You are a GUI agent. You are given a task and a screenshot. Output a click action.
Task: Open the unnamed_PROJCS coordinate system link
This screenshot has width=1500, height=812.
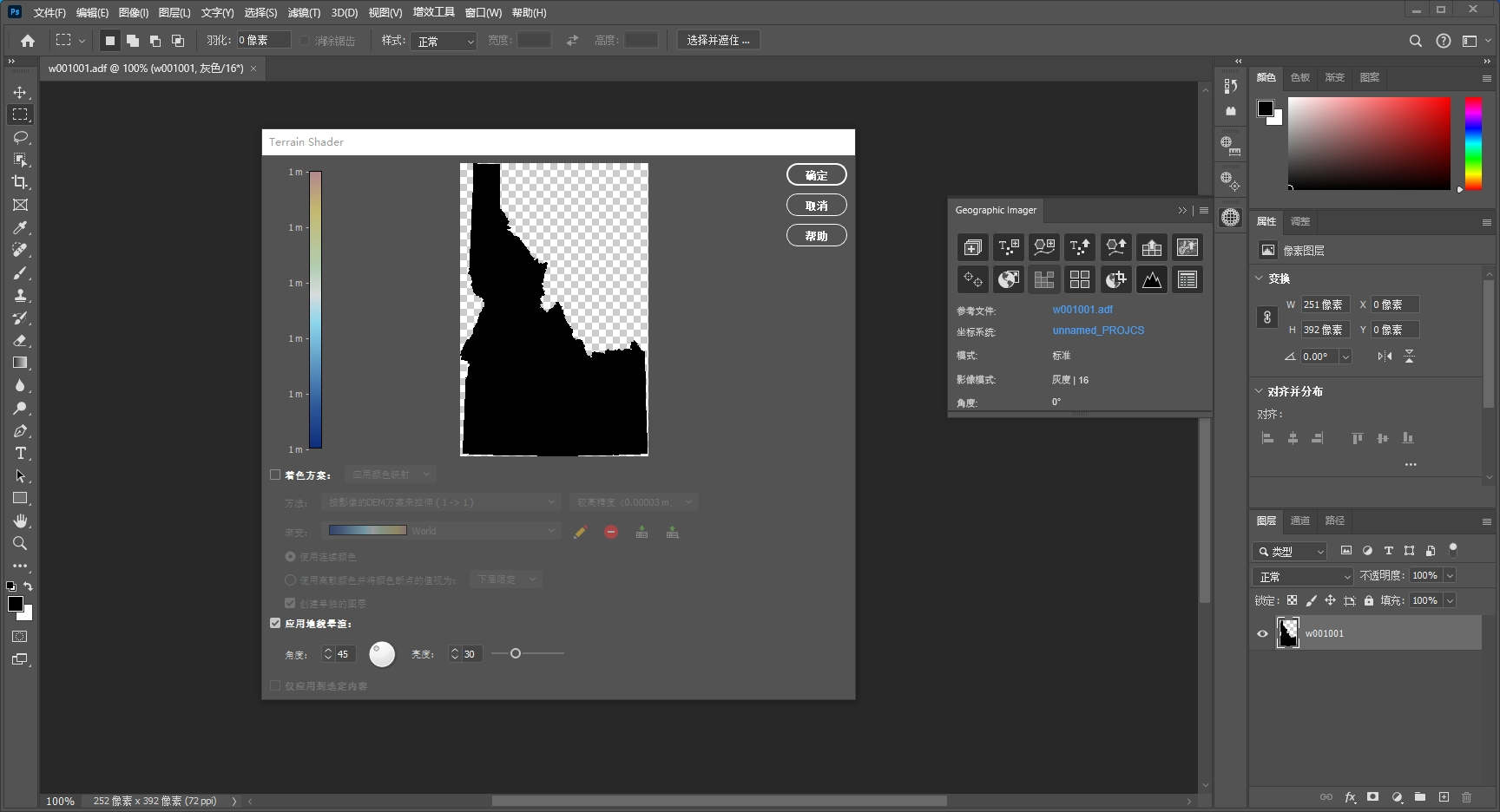1098,331
